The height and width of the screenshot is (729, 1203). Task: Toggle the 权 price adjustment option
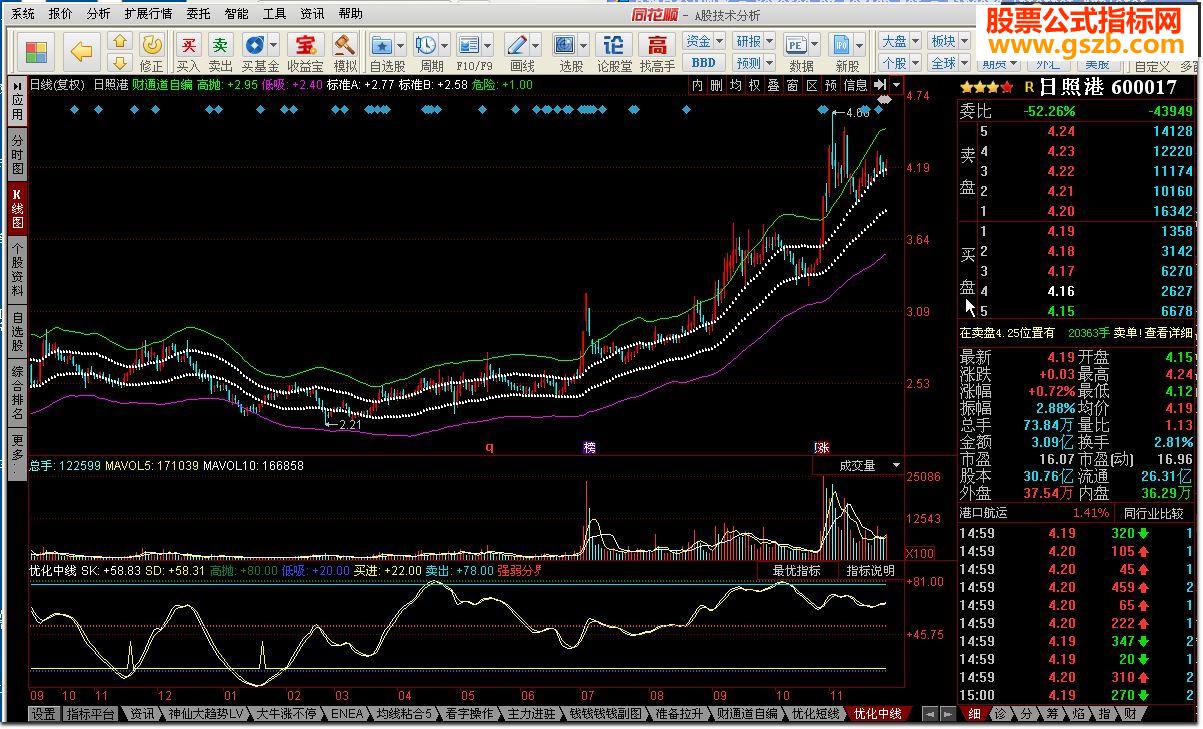754,85
